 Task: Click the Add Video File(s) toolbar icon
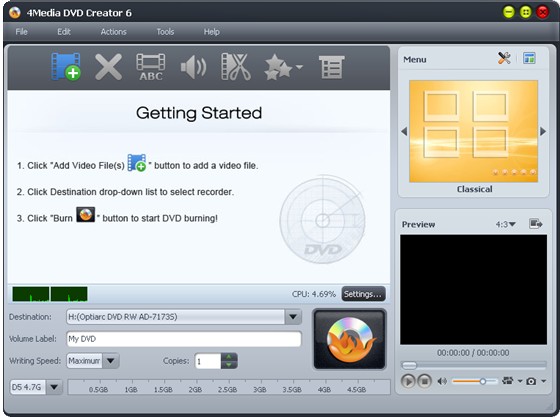pos(66,67)
